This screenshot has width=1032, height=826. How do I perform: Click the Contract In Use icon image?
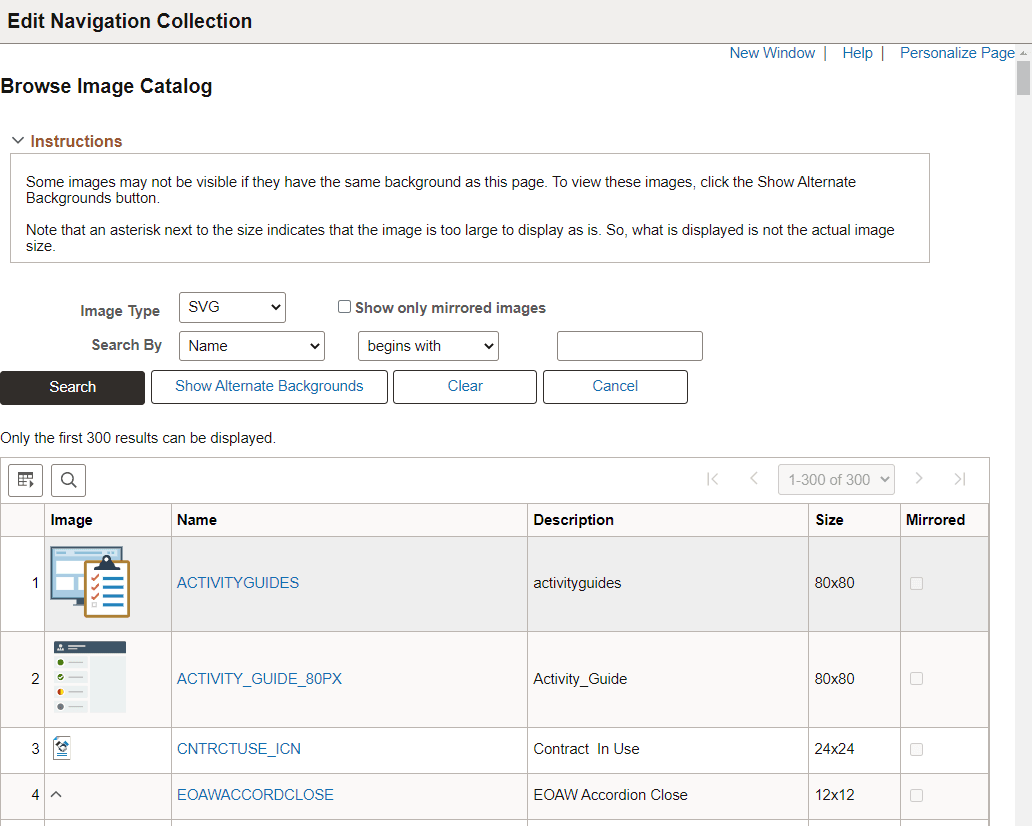click(x=62, y=747)
